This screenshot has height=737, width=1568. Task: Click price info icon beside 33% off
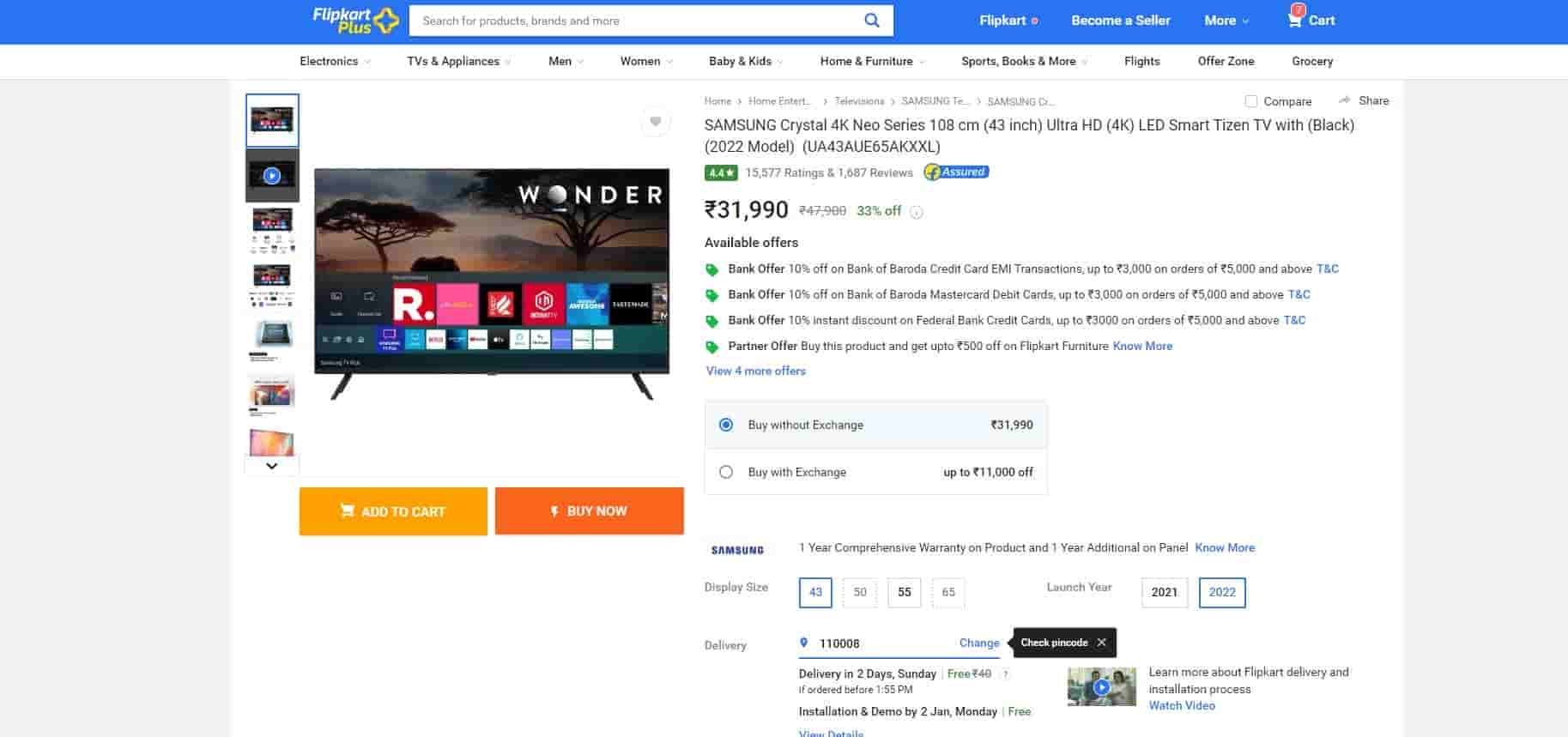(x=917, y=212)
